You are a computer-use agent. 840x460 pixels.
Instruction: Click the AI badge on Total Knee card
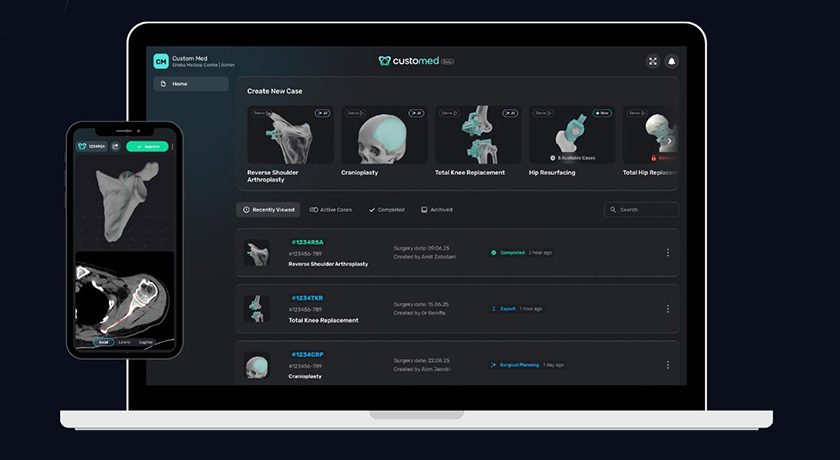(x=510, y=113)
